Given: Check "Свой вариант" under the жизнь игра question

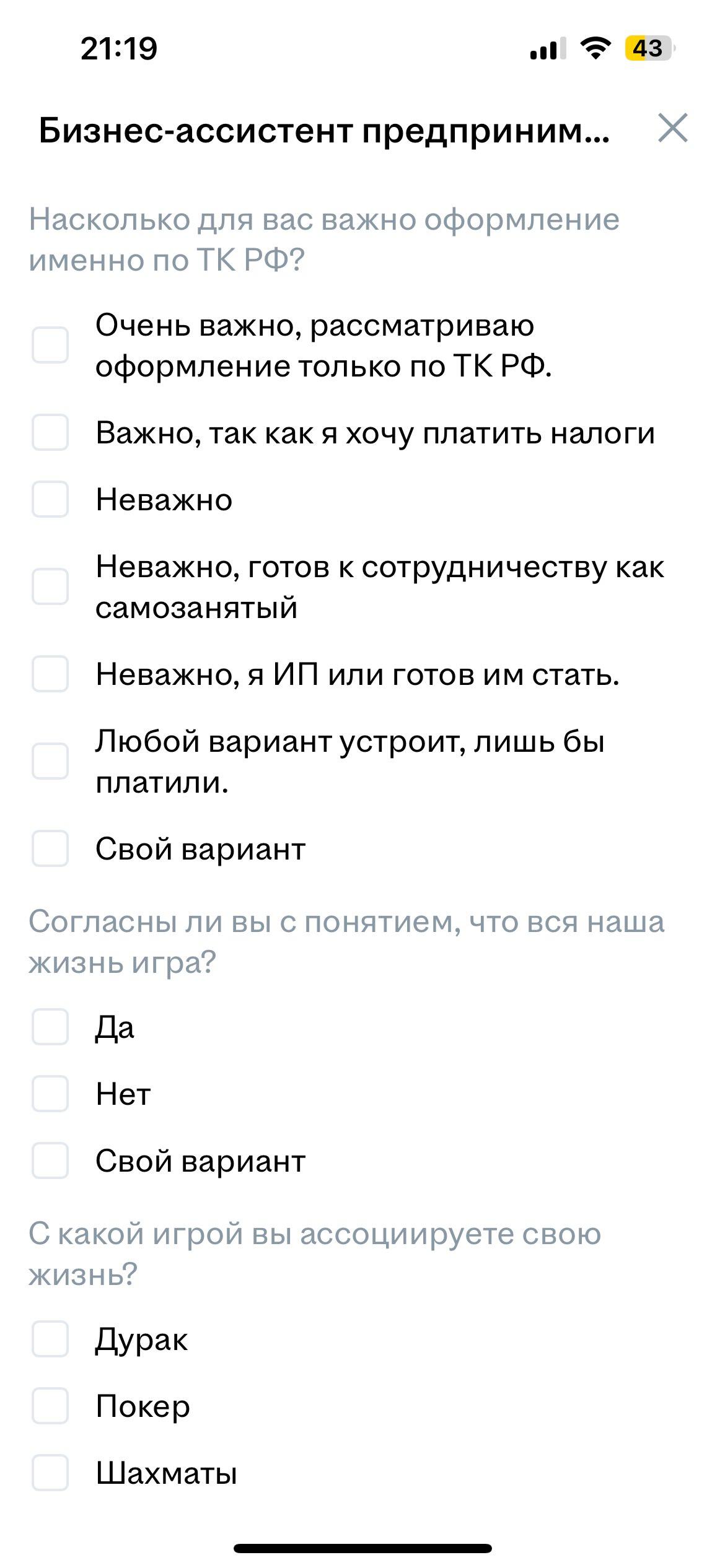Looking at the screenshot, I should pos(50,1161).
